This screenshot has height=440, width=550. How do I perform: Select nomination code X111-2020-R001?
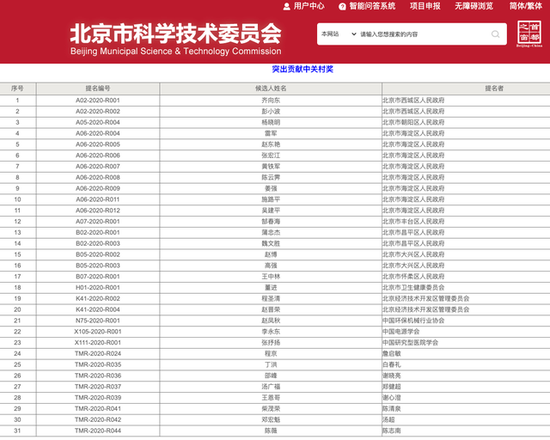(98, 342)
